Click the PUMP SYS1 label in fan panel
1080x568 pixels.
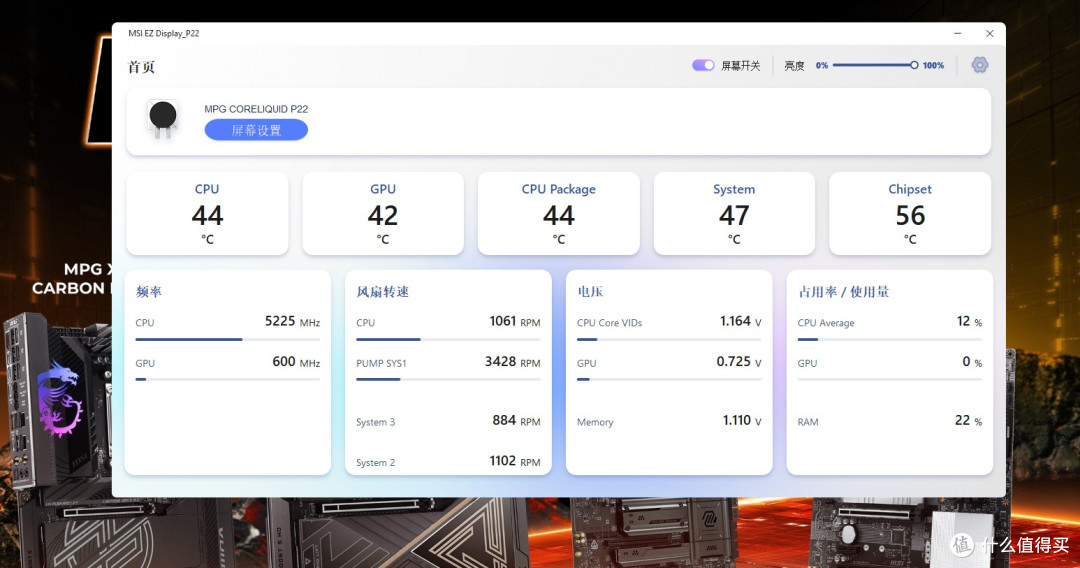(381, 364)
